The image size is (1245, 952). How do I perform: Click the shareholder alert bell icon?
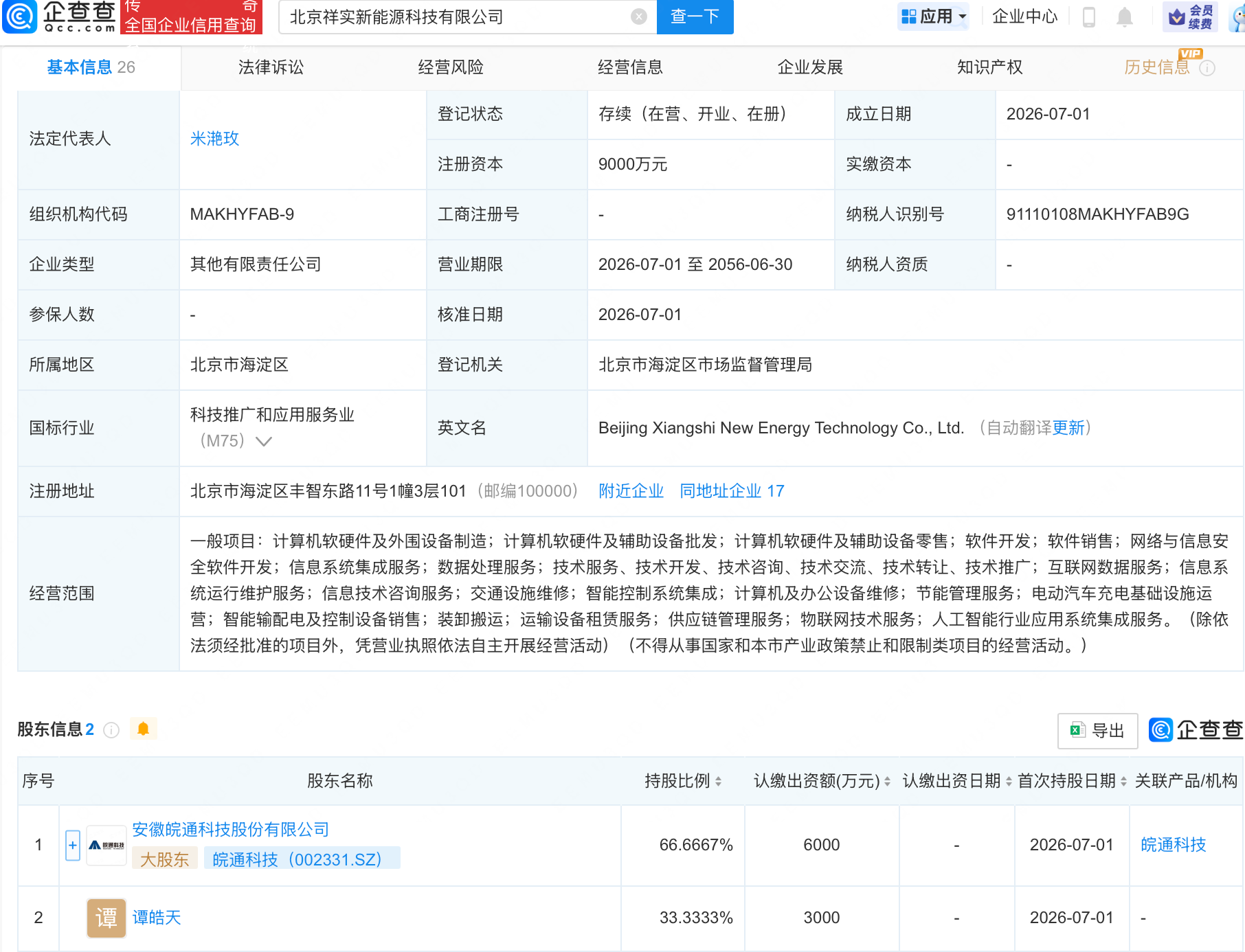click(143, 729)
